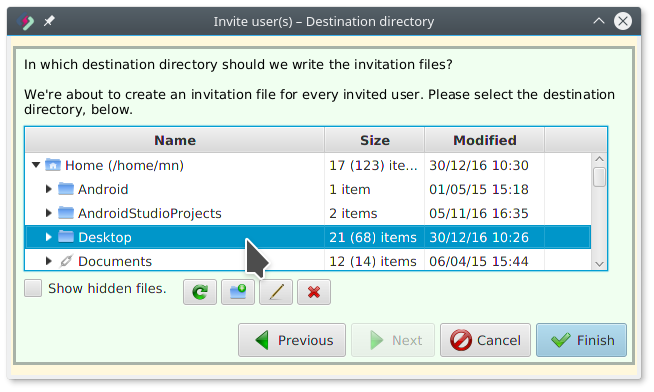Click the red X delete icon button

point(314,292)
